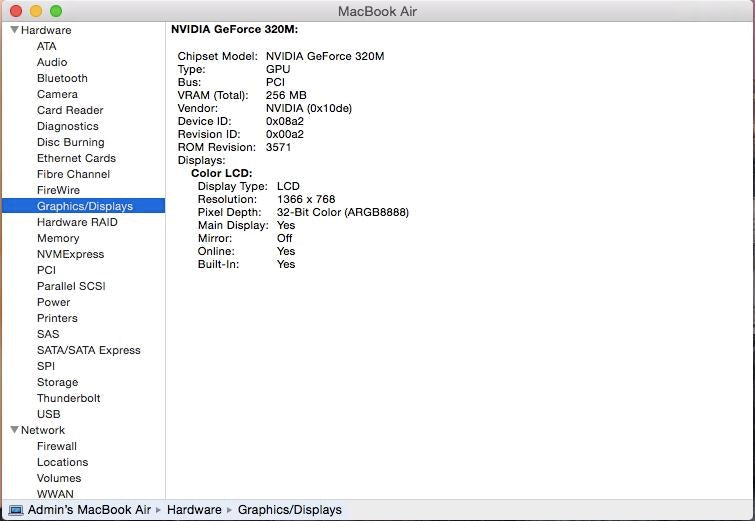This screenshot has height=521, width=755.
Task: Click the Display Type value LCD
Action: (x=288, y=186)
